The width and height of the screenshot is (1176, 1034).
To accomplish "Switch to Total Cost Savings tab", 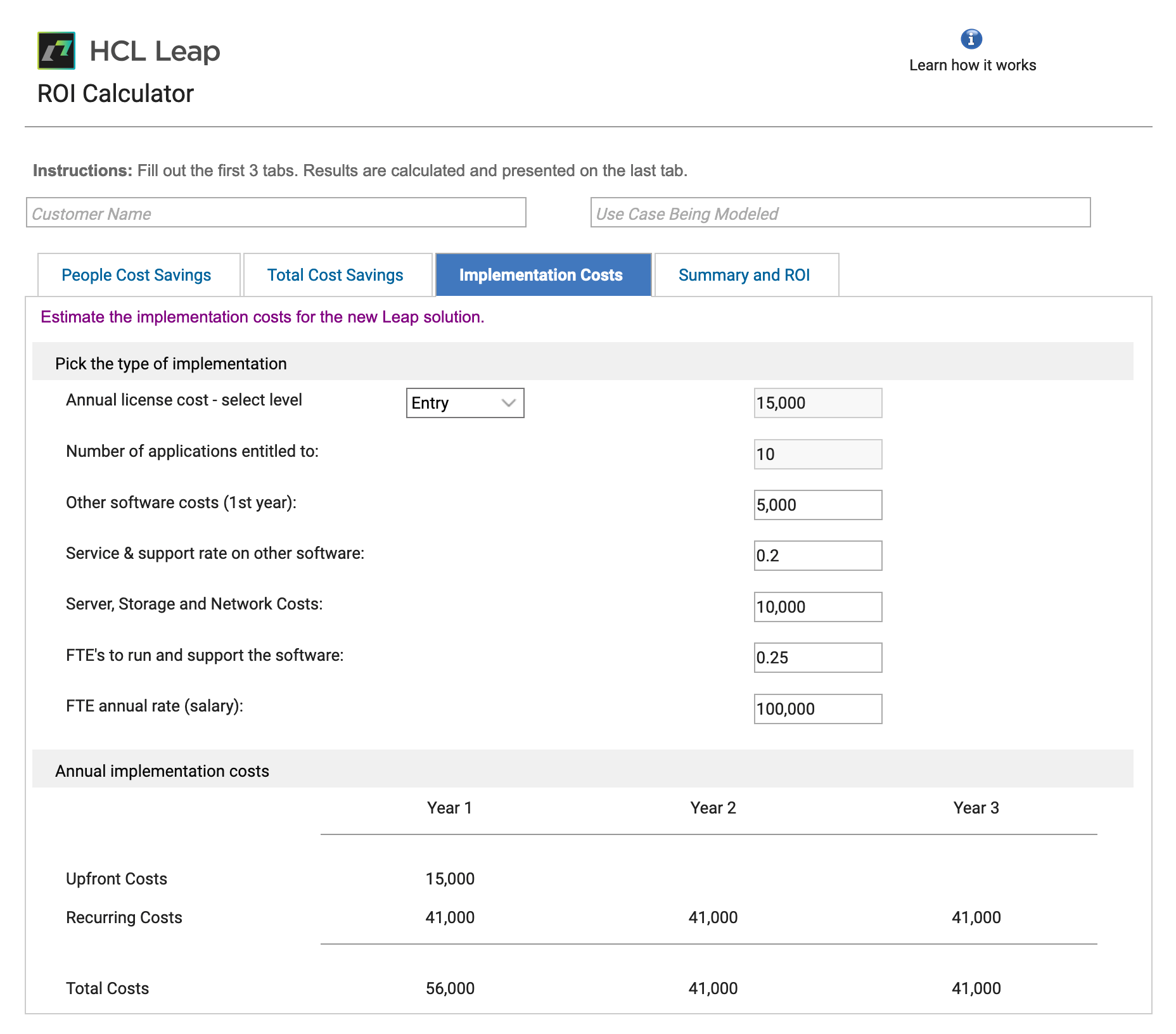I will tap(338, 275).
